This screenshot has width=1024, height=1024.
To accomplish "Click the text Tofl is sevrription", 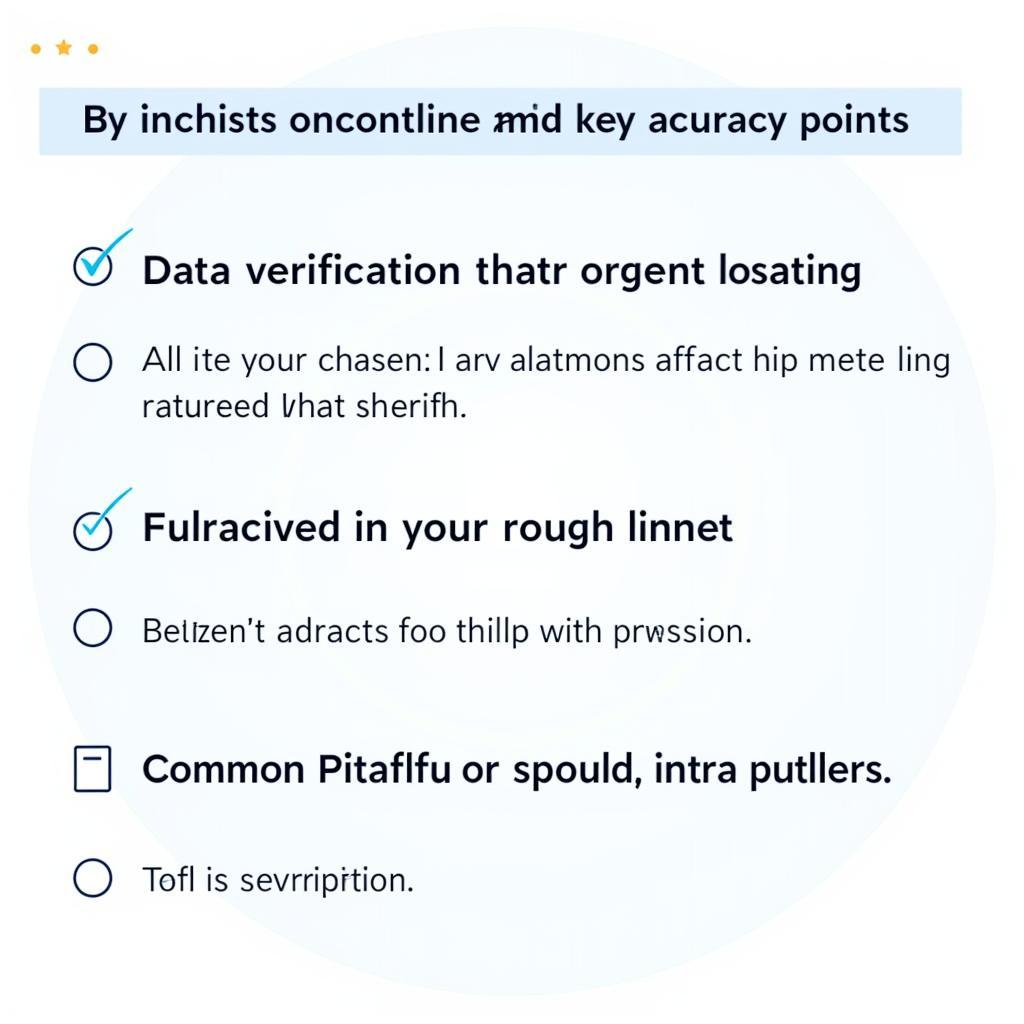I will pos(278,879).
